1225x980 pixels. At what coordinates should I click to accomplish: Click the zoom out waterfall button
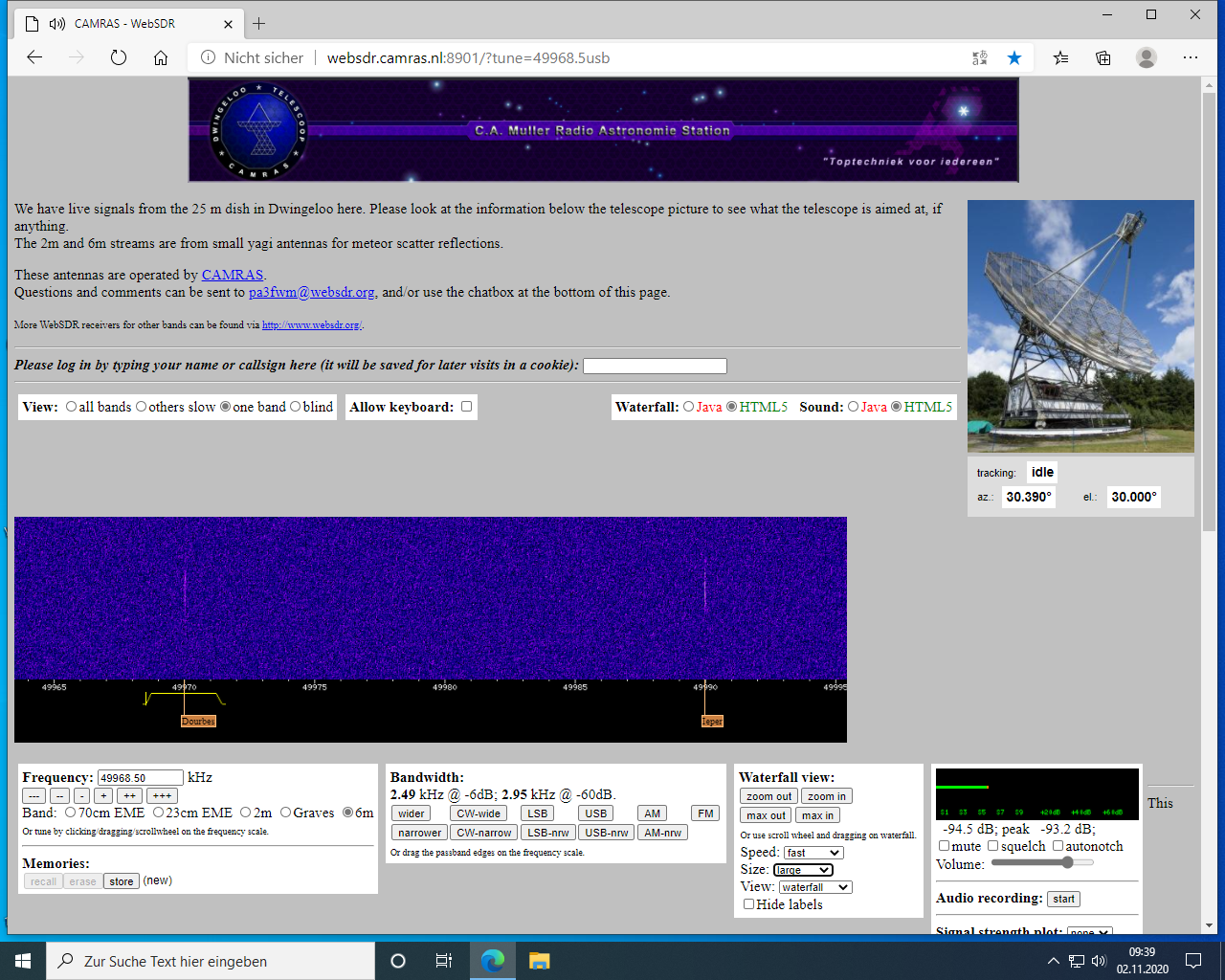coord(769,796)
